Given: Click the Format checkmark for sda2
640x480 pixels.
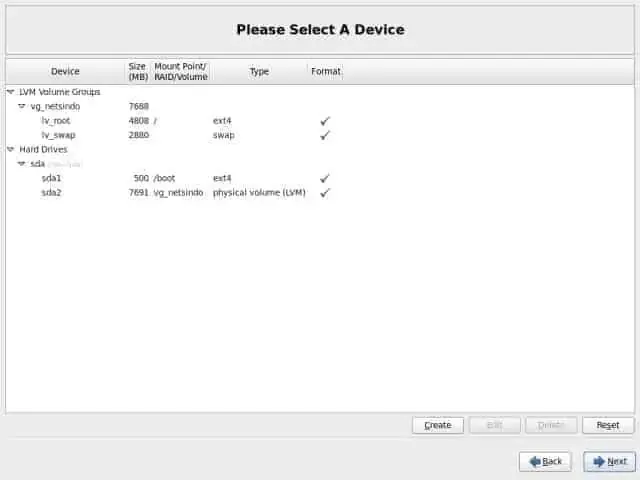Looking at the screenshot, I should pyautogui.click(x=324, y=192).
